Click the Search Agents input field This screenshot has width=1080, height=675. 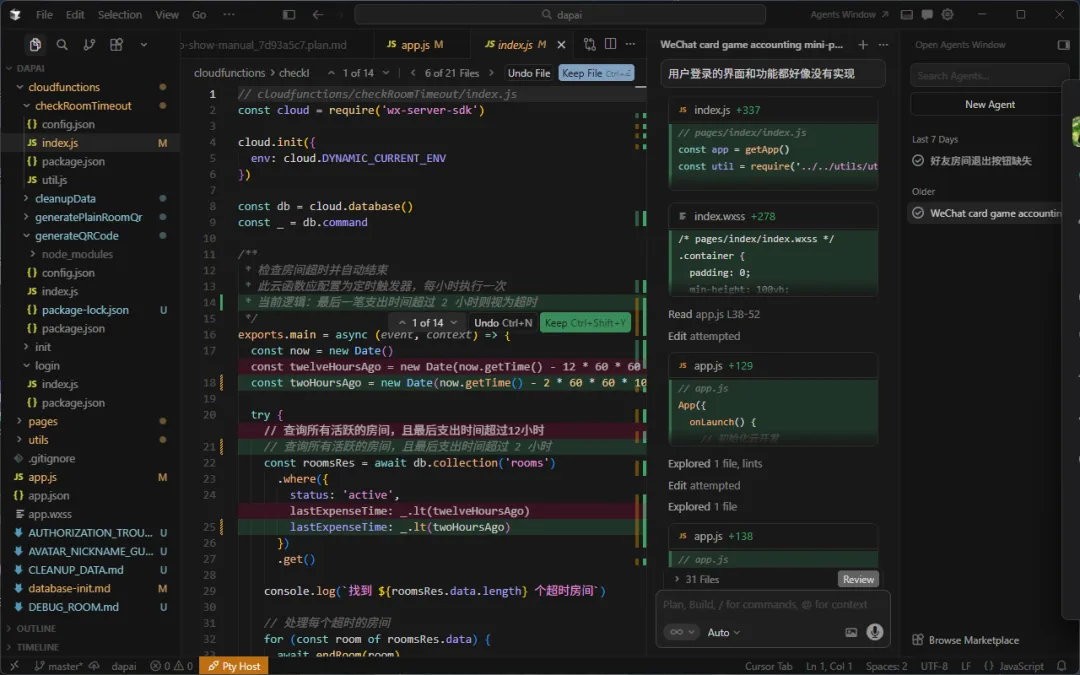click(x=985, y=76)
